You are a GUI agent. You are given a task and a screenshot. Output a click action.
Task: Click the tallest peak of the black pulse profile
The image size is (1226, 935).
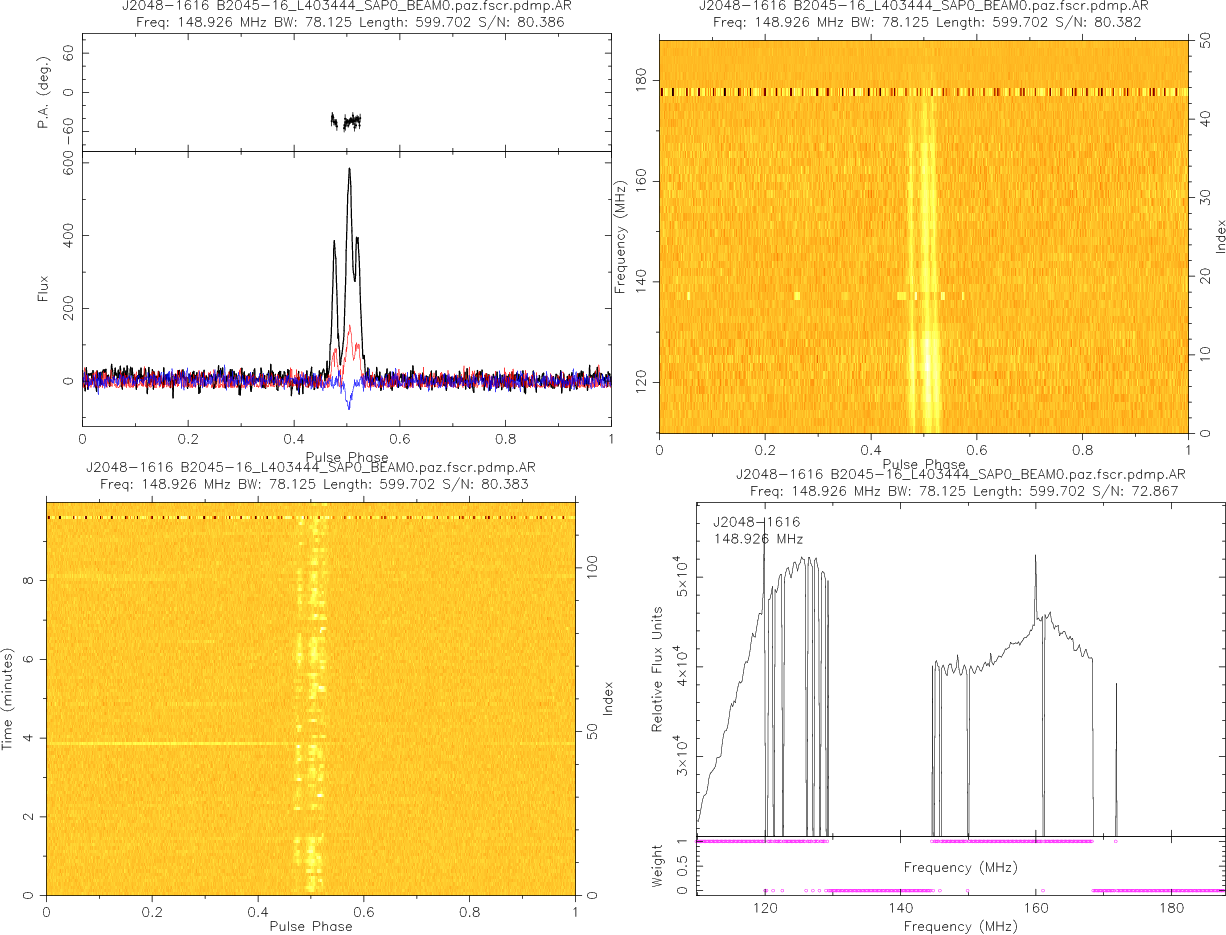click(349, 172)
